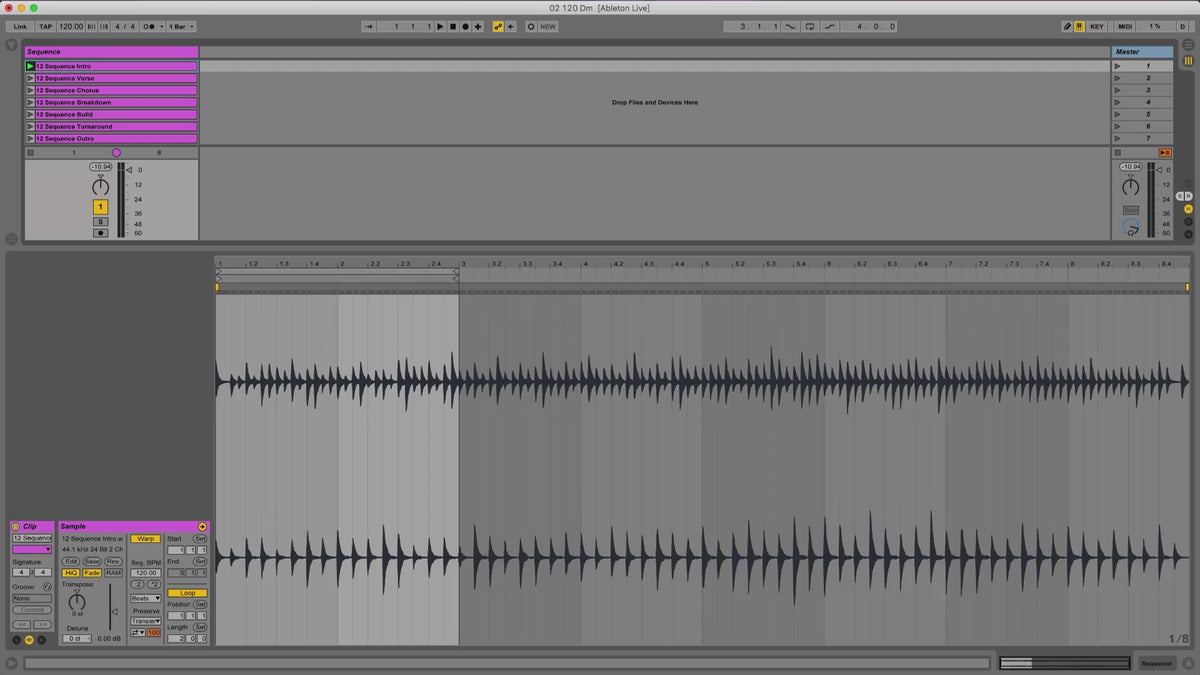Open the 1 Bar quantization menu

point(181,27)
